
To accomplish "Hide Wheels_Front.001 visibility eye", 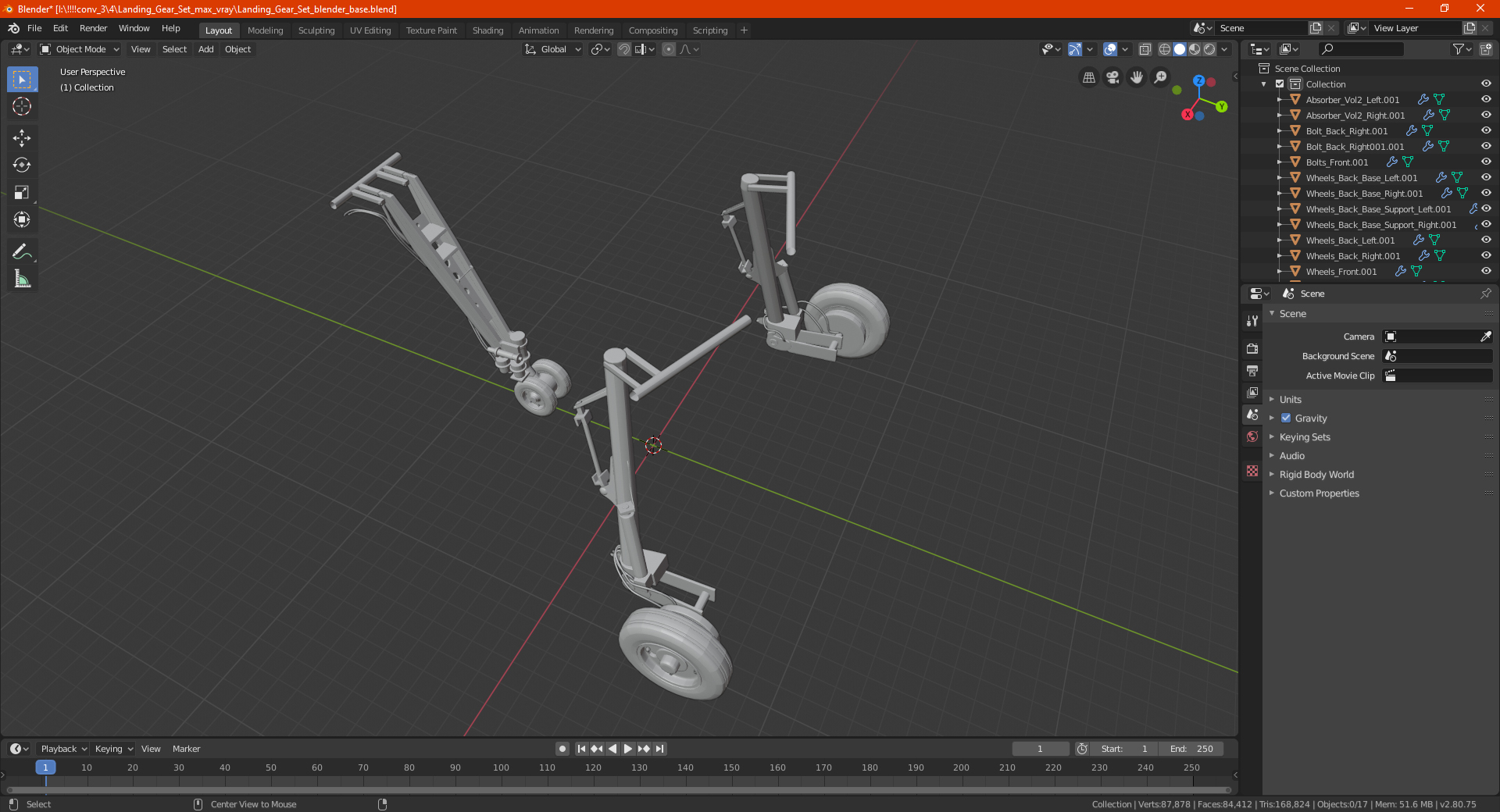I will tap(1486, 271).
